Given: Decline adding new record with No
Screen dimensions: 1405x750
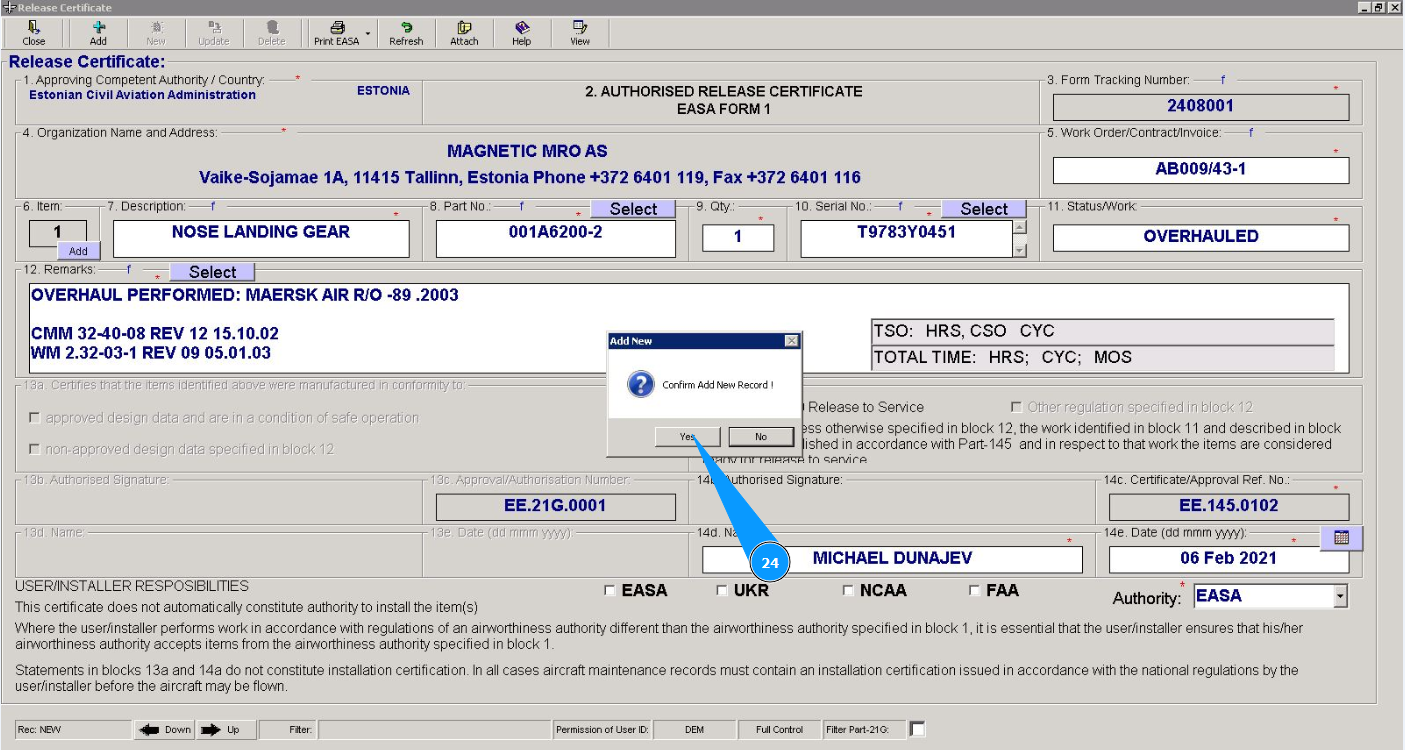Looking at the screenshot, I should [x=761, y=437].
